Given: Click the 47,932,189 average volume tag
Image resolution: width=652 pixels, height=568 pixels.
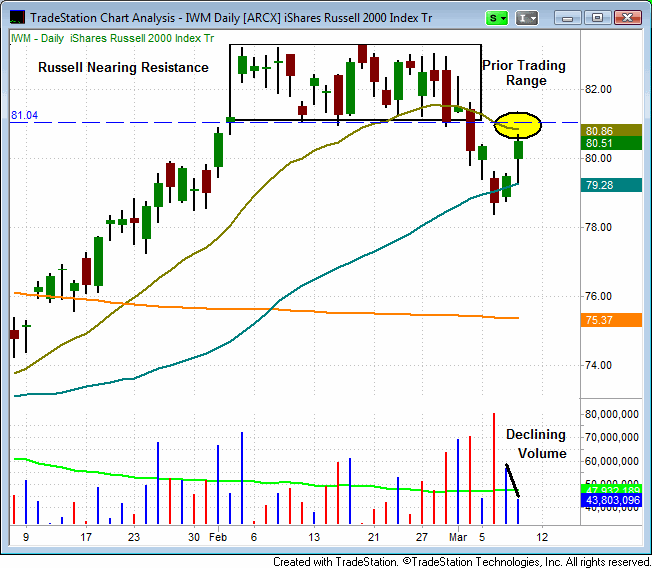Looking at the screenshot, I should [x=611, y=489].
